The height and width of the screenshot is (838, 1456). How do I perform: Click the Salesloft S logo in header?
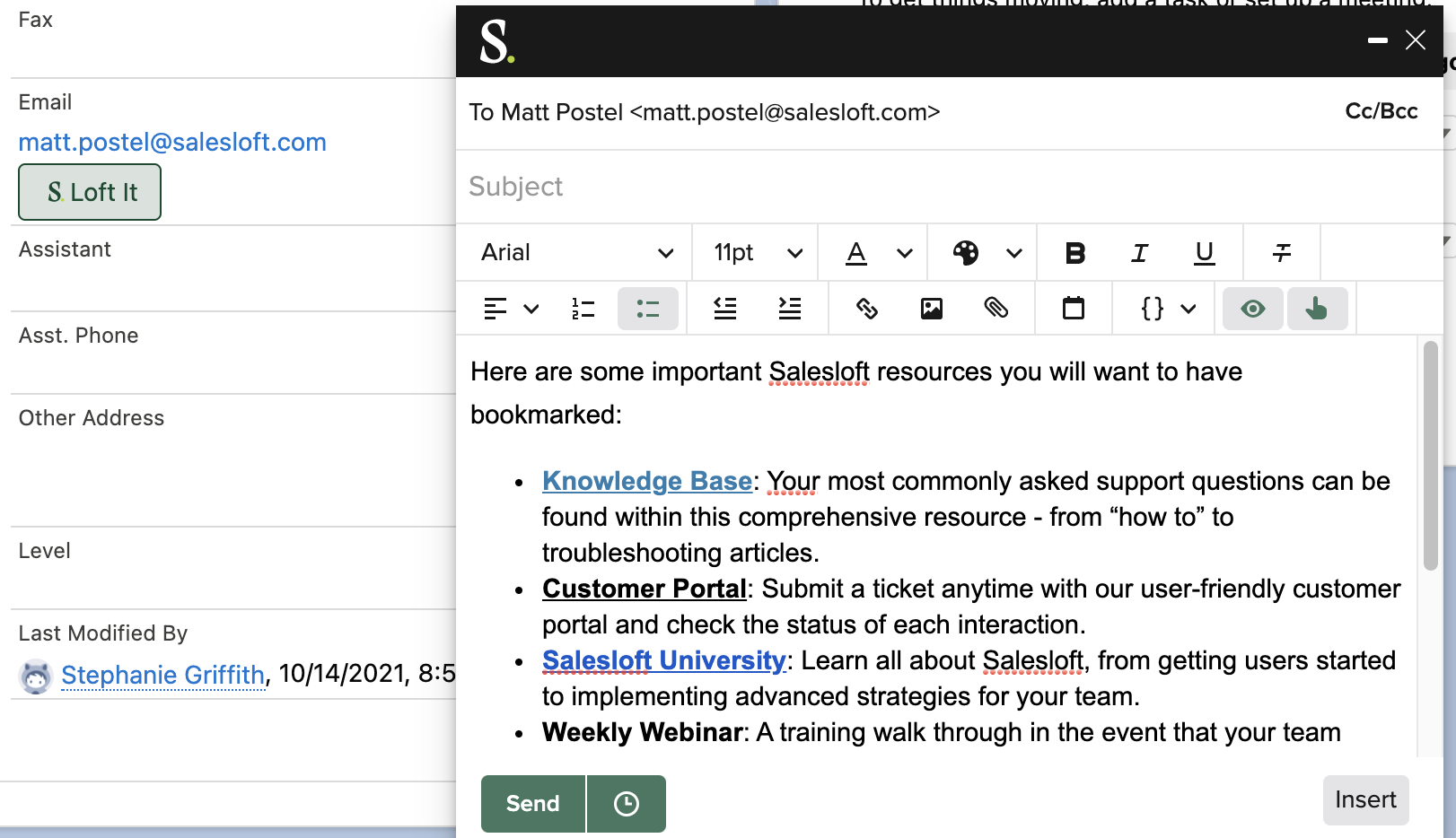(496, 42)
